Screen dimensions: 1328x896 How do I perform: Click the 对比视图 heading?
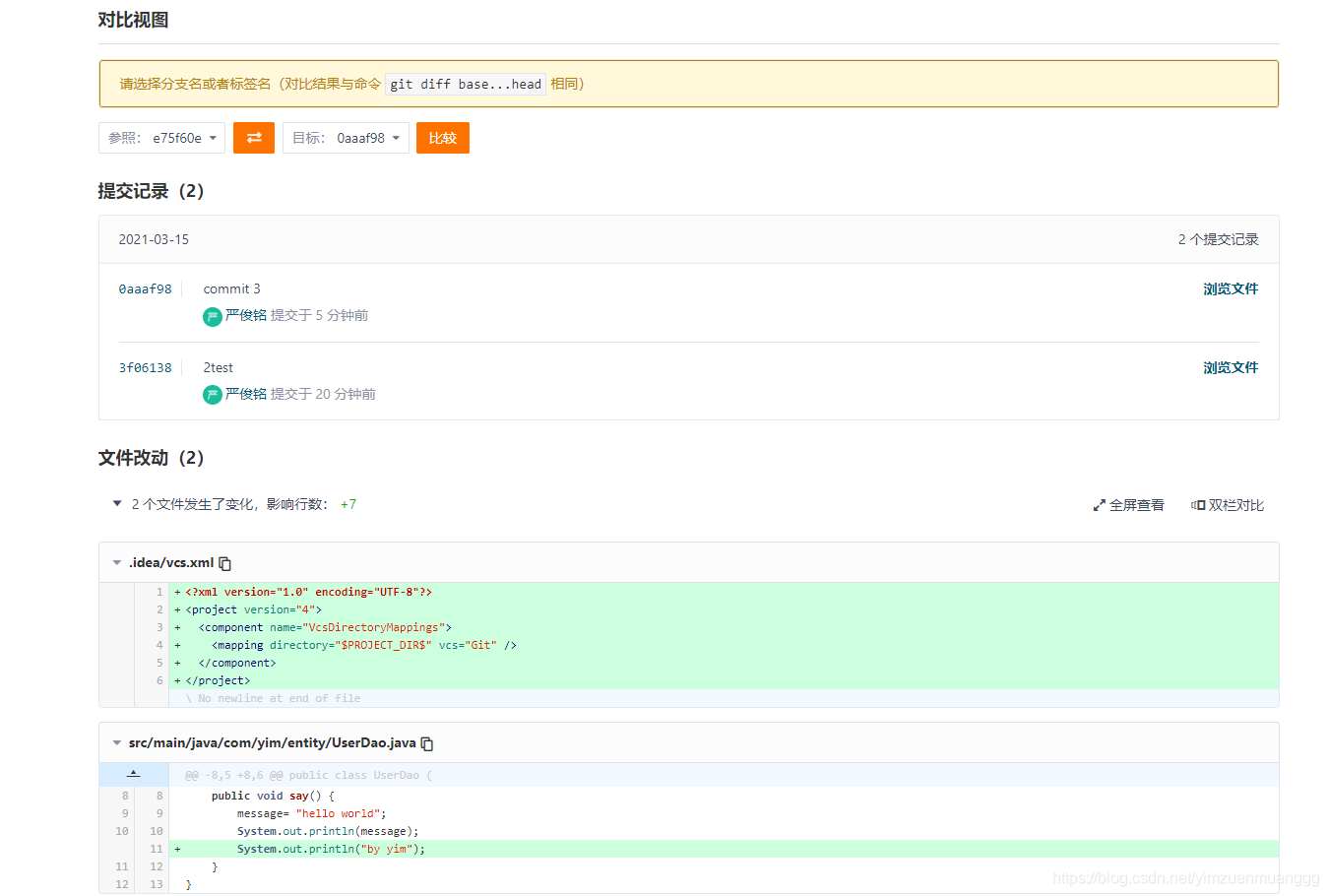133,20
